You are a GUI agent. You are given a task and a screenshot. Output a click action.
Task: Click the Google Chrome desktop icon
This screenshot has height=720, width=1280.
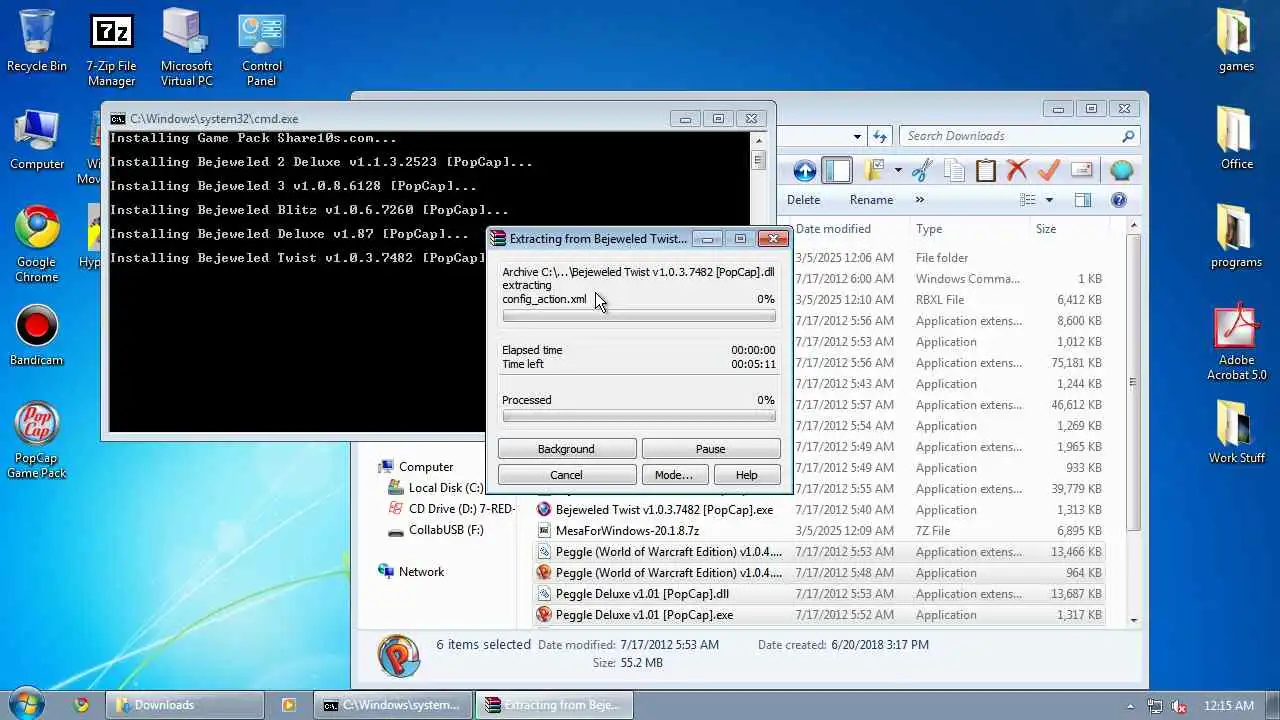37,245
